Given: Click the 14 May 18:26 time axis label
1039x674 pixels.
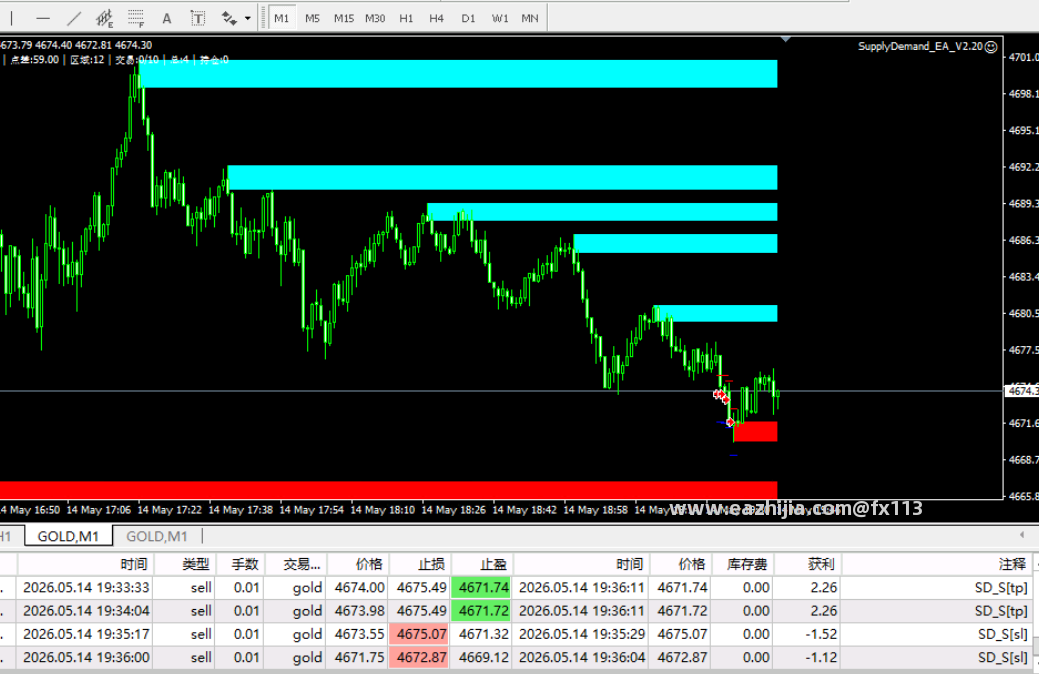Looking at the screenshot, I should (x=453, y=510).
